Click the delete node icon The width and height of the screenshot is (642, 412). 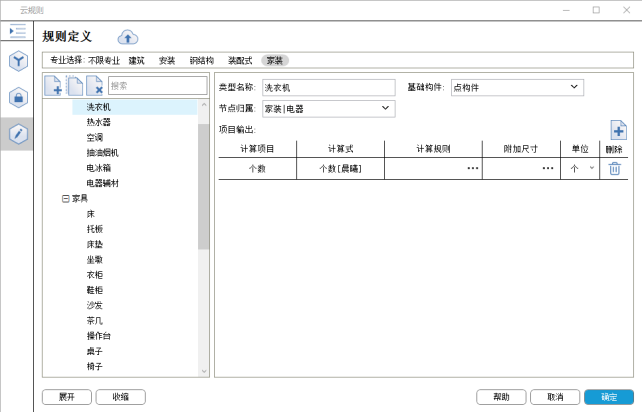coord(94,86)
